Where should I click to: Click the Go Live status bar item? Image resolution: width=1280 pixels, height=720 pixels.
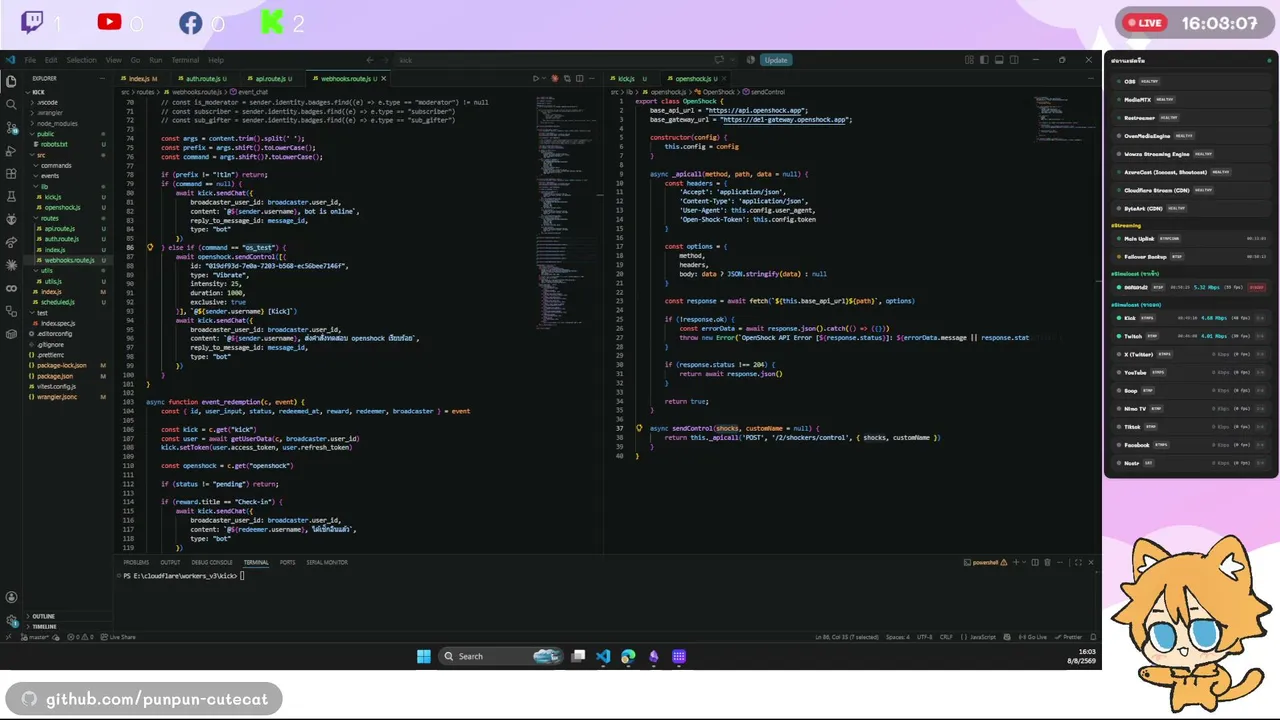(x=1034, y=637)
